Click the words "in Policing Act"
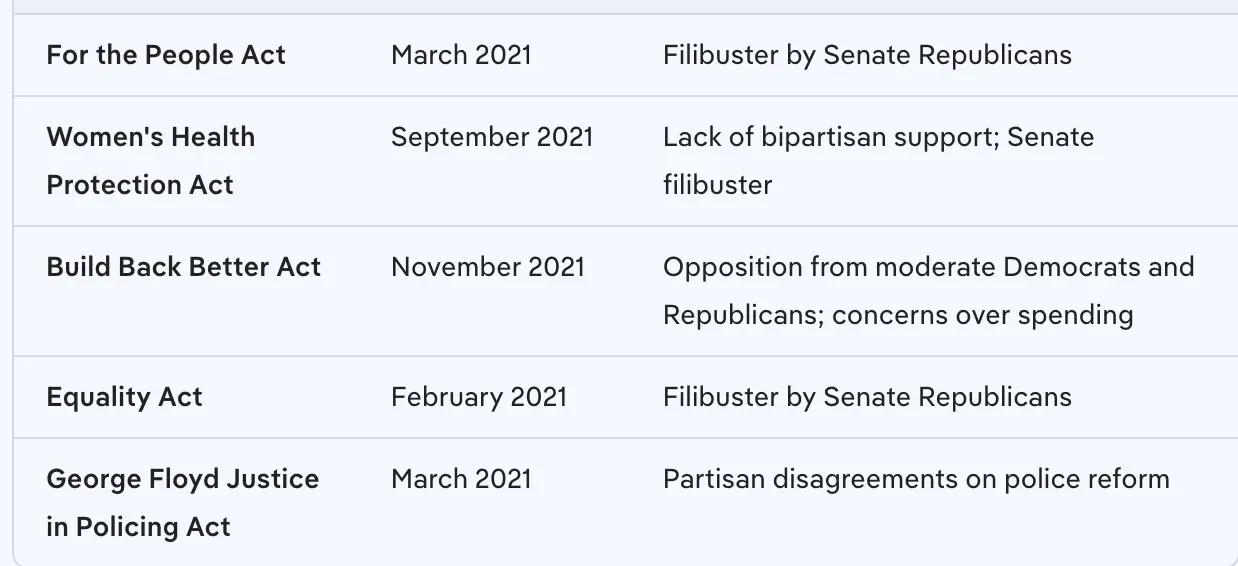 coord(138,527)
